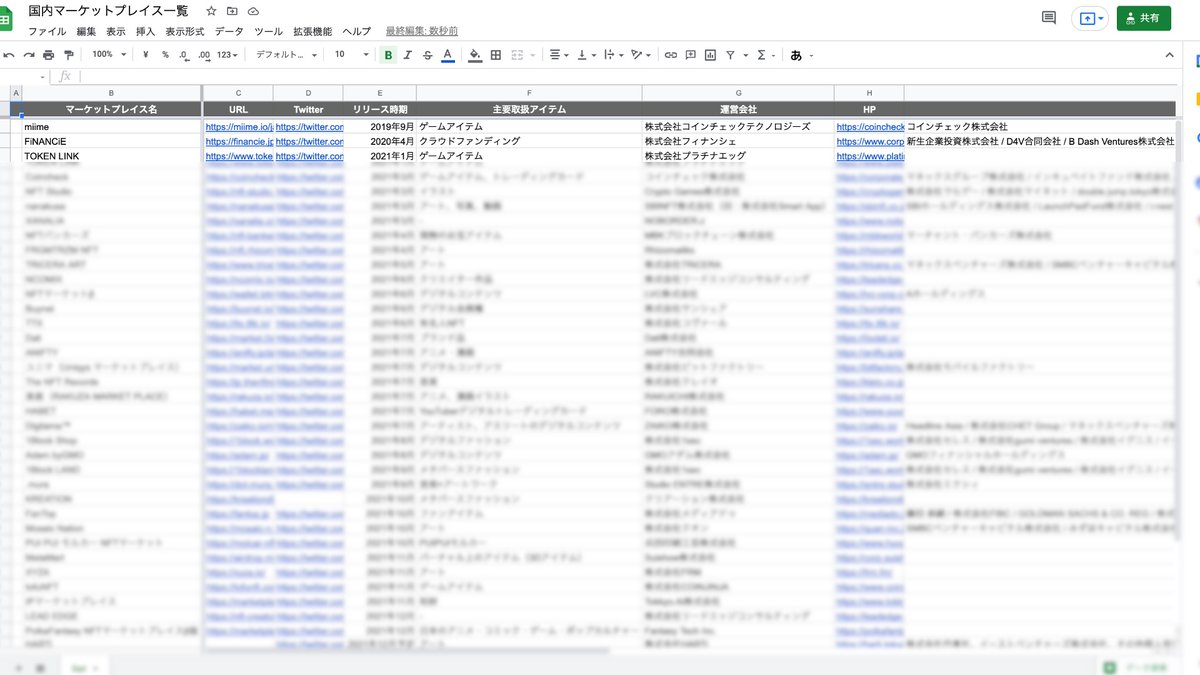Star the document
This screenshot has width=1200, height=675.
[210, 11]
